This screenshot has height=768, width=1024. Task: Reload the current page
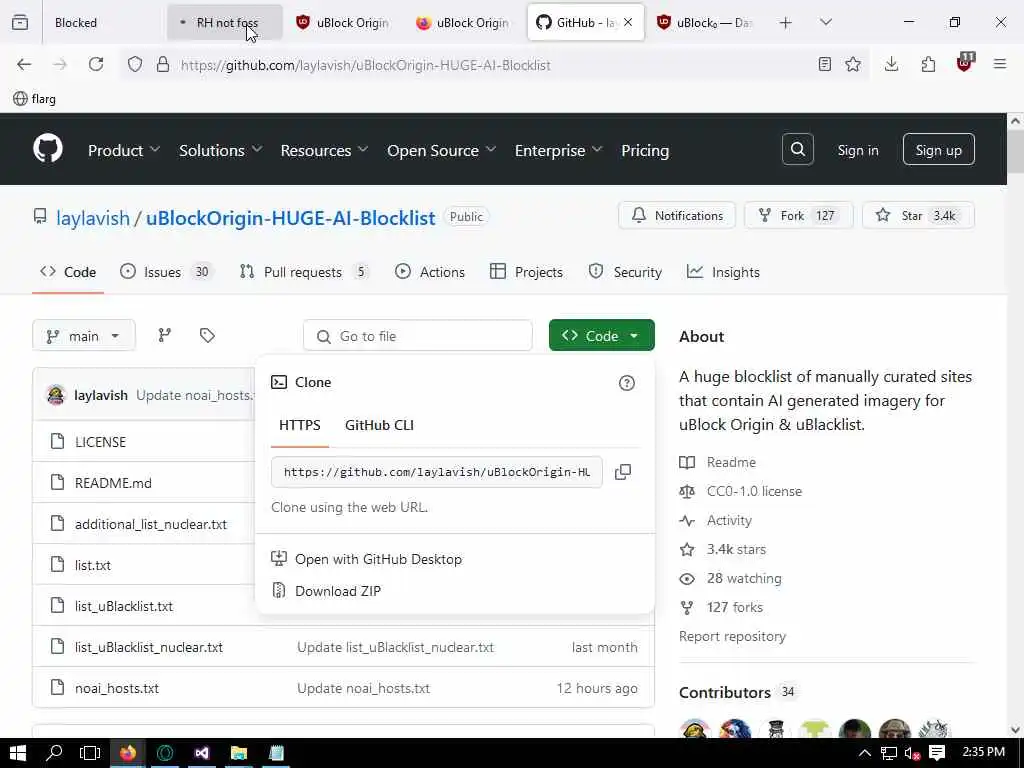coord(96,64)
